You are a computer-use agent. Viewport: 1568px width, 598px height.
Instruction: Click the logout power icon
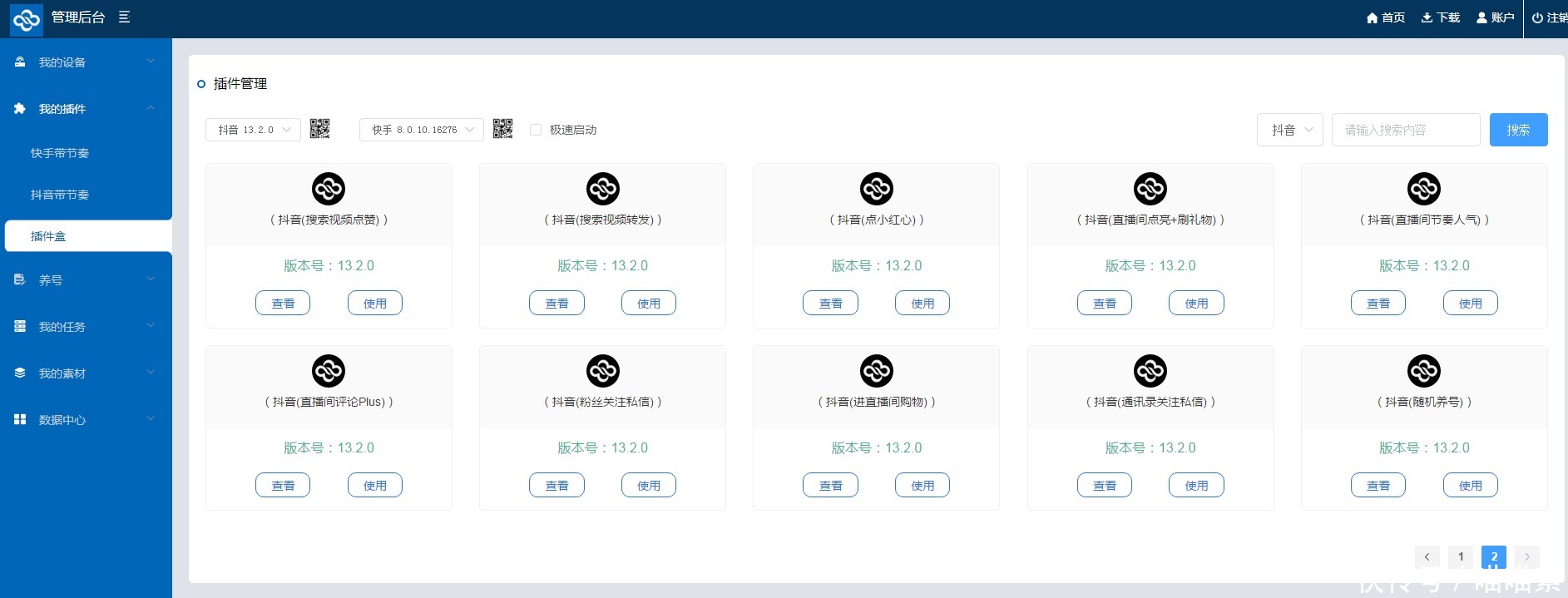pos(1537,17)
